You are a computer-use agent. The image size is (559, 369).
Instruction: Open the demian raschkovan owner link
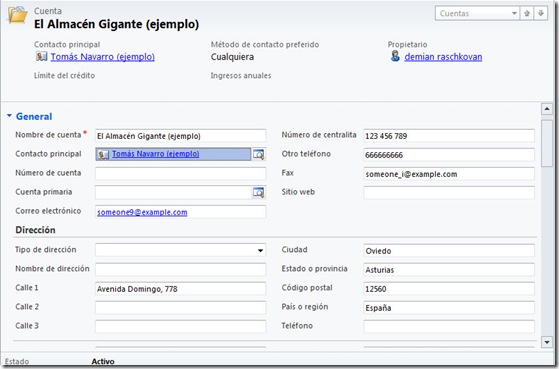[443, 57]
